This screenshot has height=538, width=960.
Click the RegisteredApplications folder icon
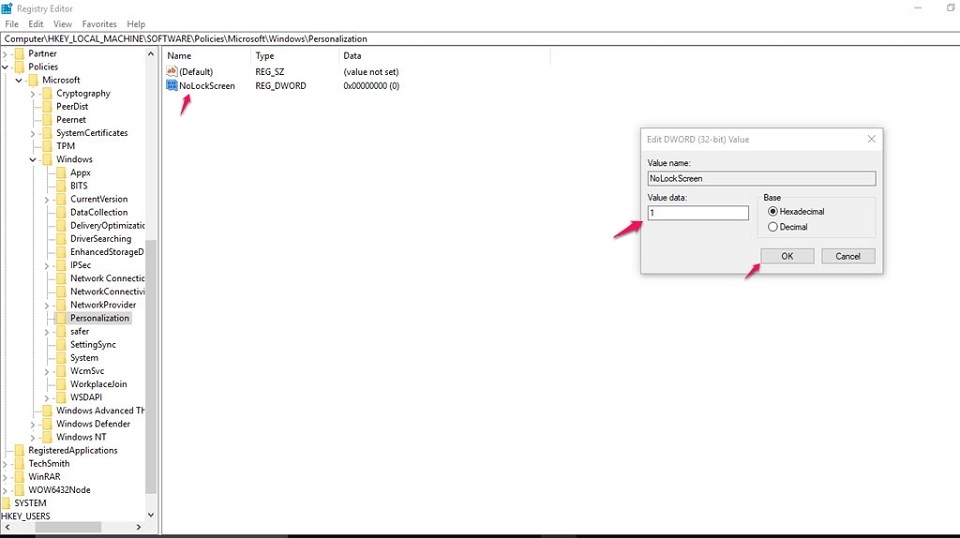tap(19, 450)
